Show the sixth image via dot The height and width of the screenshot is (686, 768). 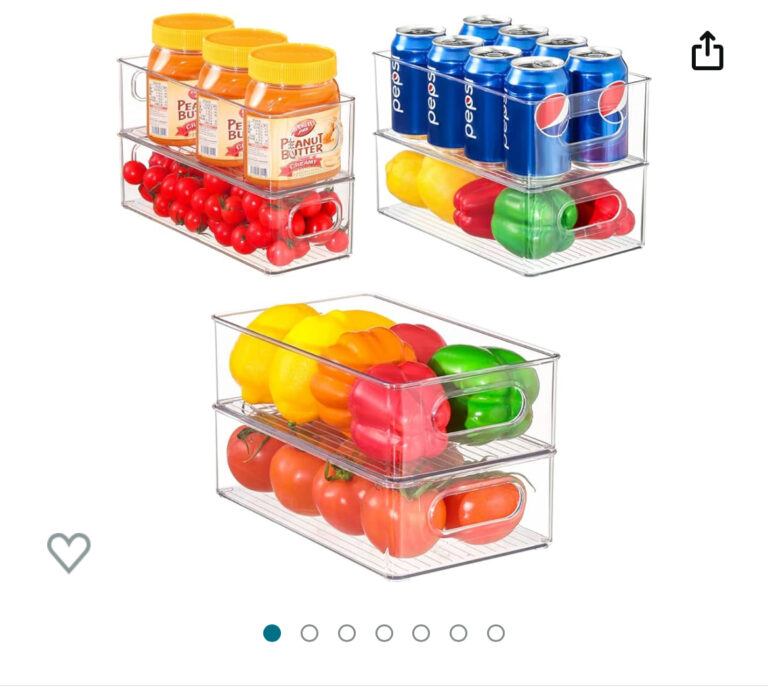tap(458, 633)
